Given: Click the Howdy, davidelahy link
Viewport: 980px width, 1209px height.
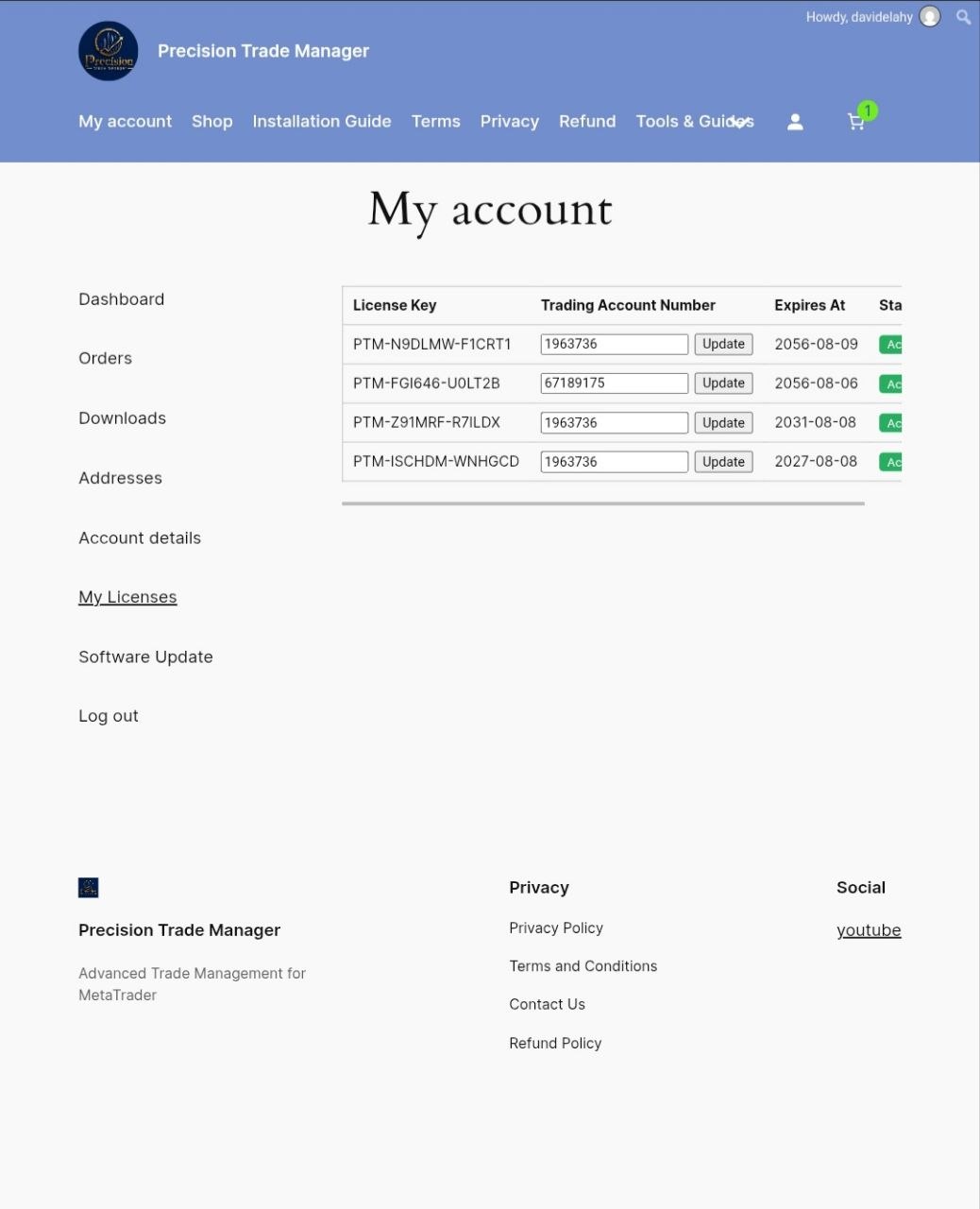Looking at the screenshot, I should tap(859, 17).
